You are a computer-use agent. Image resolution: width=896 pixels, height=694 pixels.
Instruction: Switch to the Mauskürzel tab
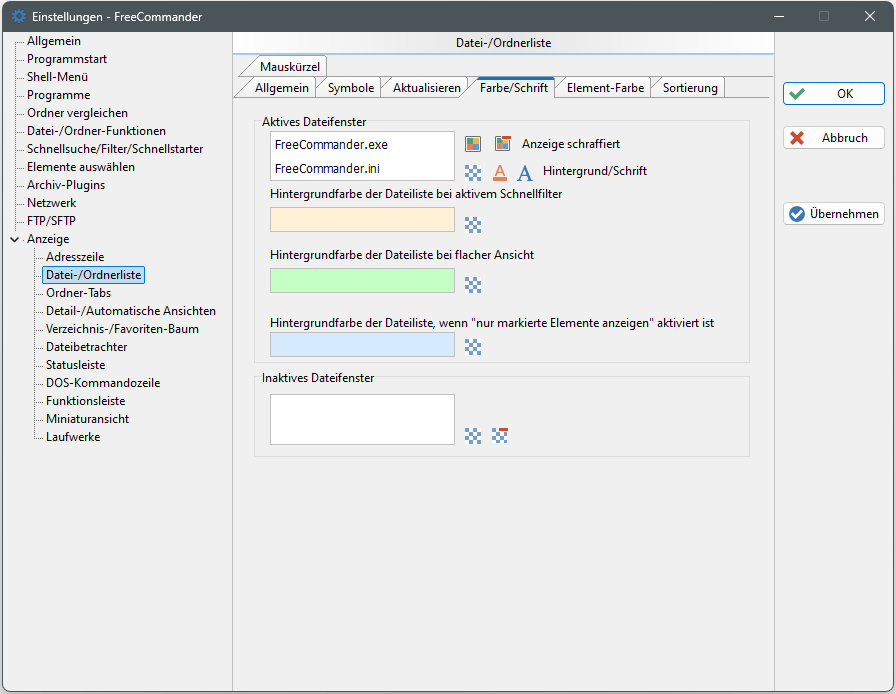click(x=290, y=66)
